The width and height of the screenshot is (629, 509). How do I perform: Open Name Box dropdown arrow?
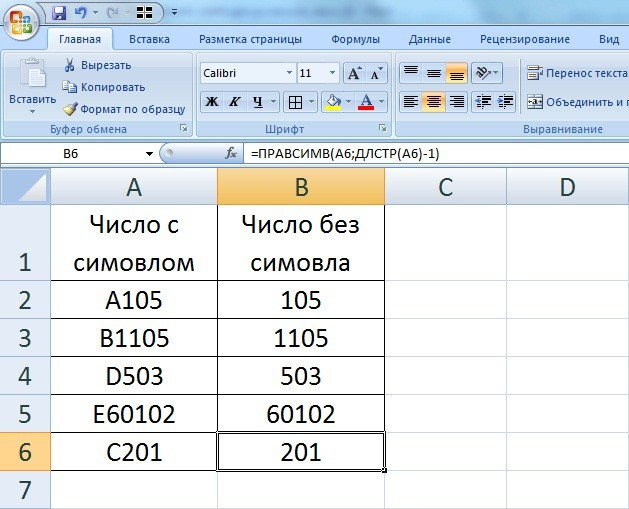coord(149,154)
